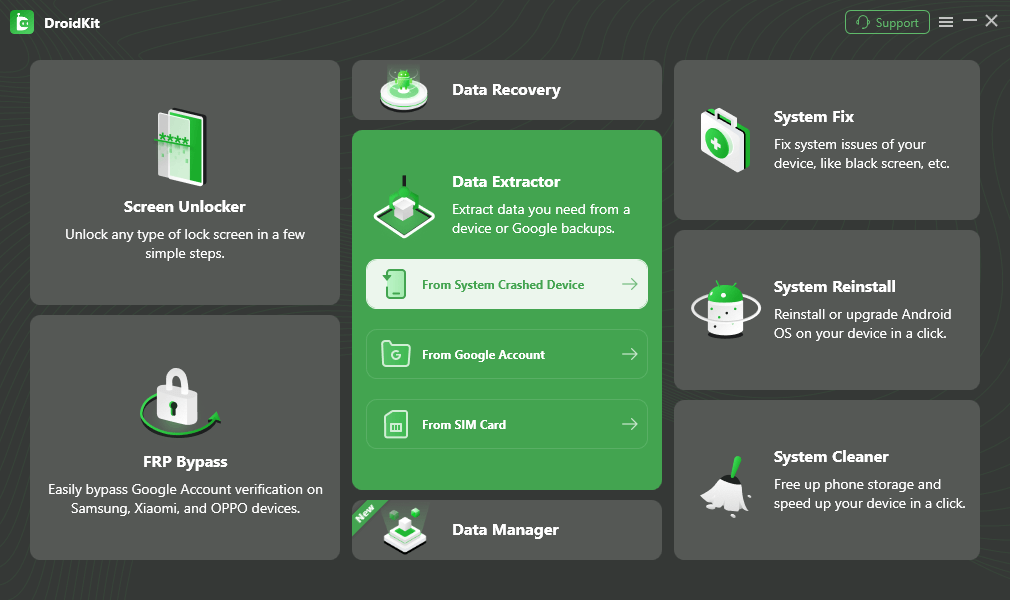Minimize the DroidKit window
The image size is (1010, 600).
(969, 21)
